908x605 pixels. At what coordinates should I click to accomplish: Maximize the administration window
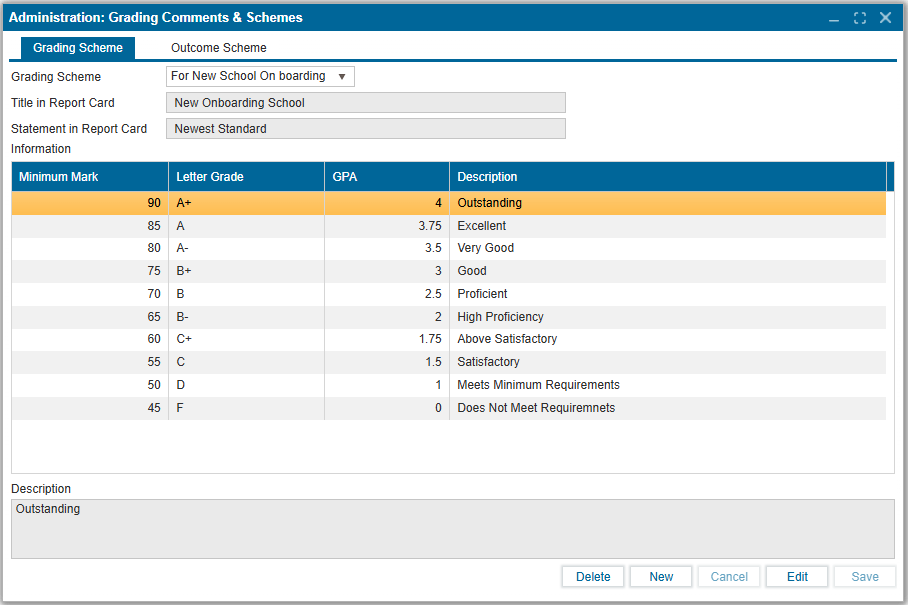pos(860,18)
